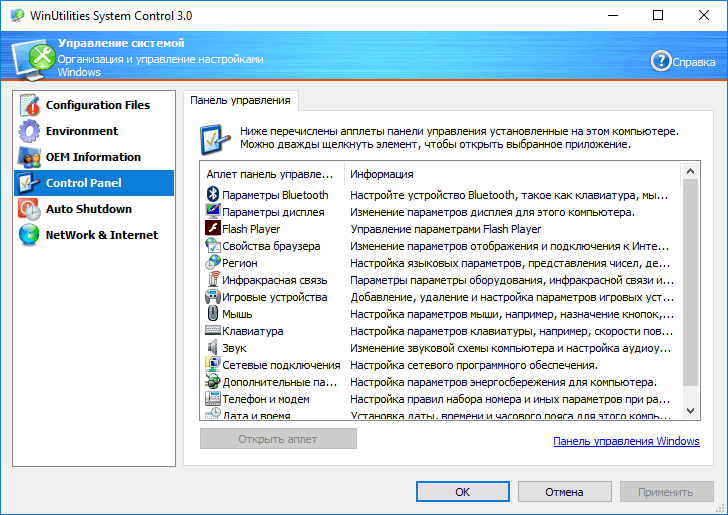Click the display settings monitor icon
This screenshot has width=728, height=515.
tap(213, 211)
